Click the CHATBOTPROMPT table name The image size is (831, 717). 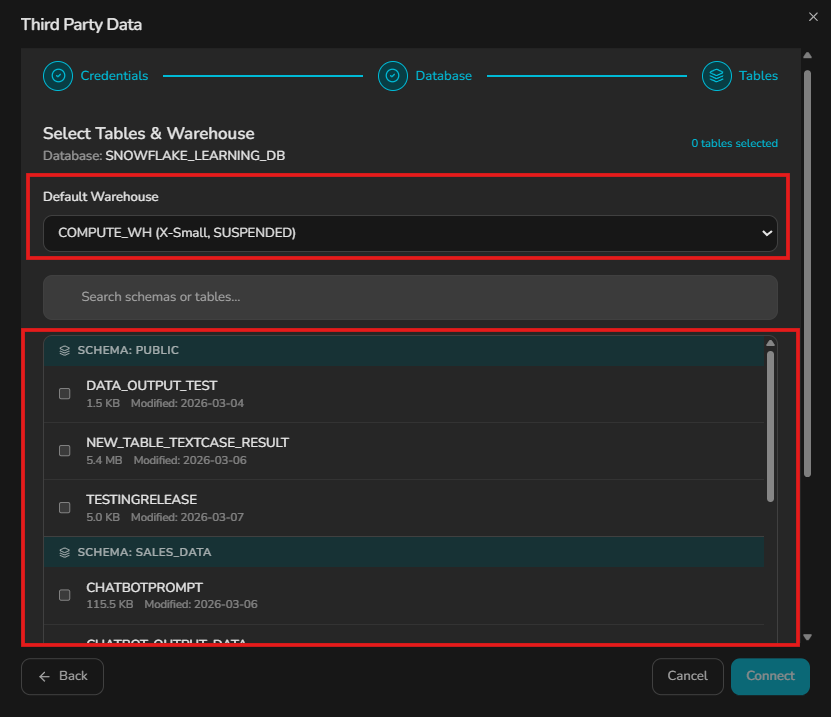(x=144, y=587)
